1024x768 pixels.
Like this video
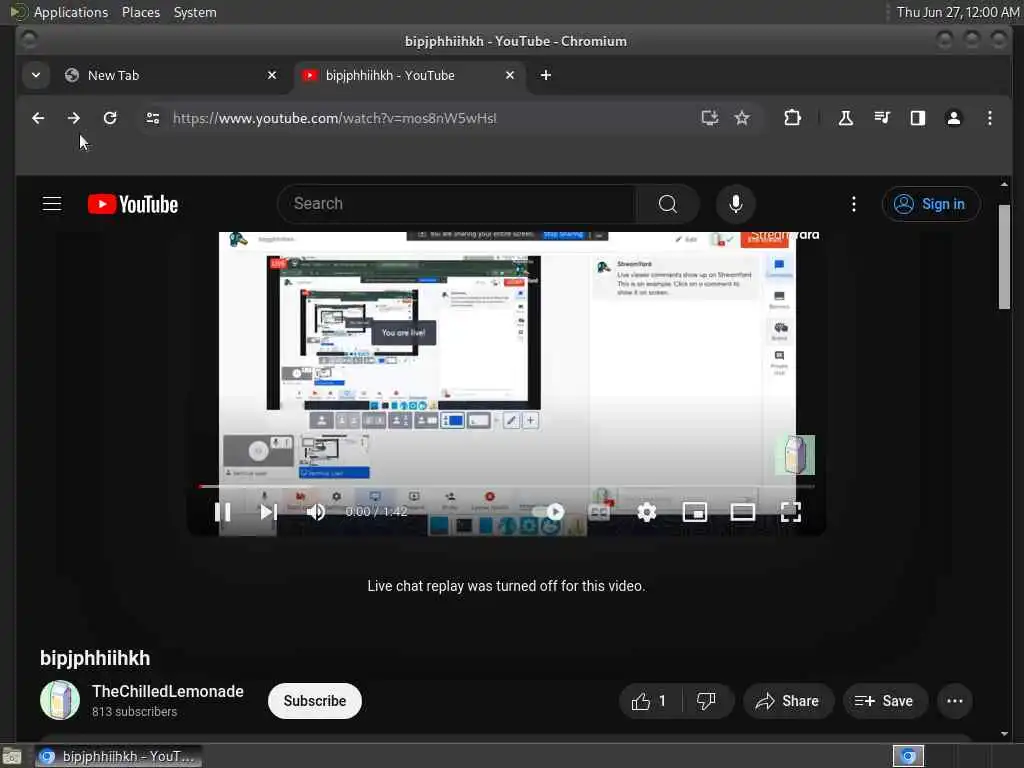(x=650, y=701)
